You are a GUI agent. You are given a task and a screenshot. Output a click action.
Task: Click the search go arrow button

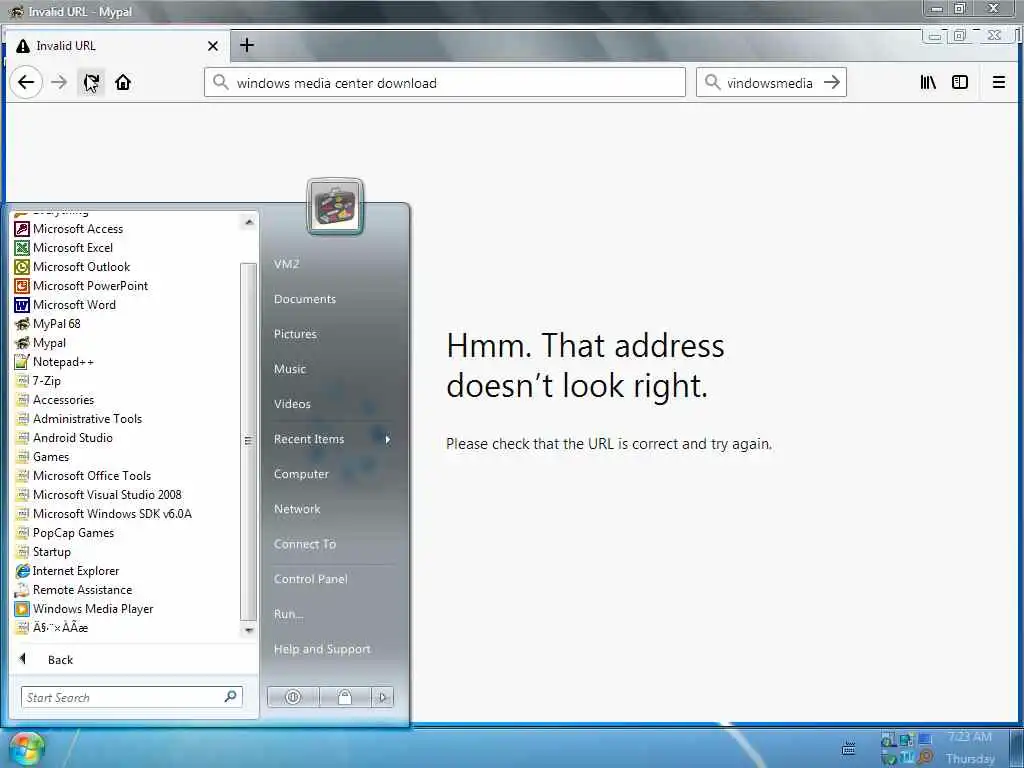[832, 82]
